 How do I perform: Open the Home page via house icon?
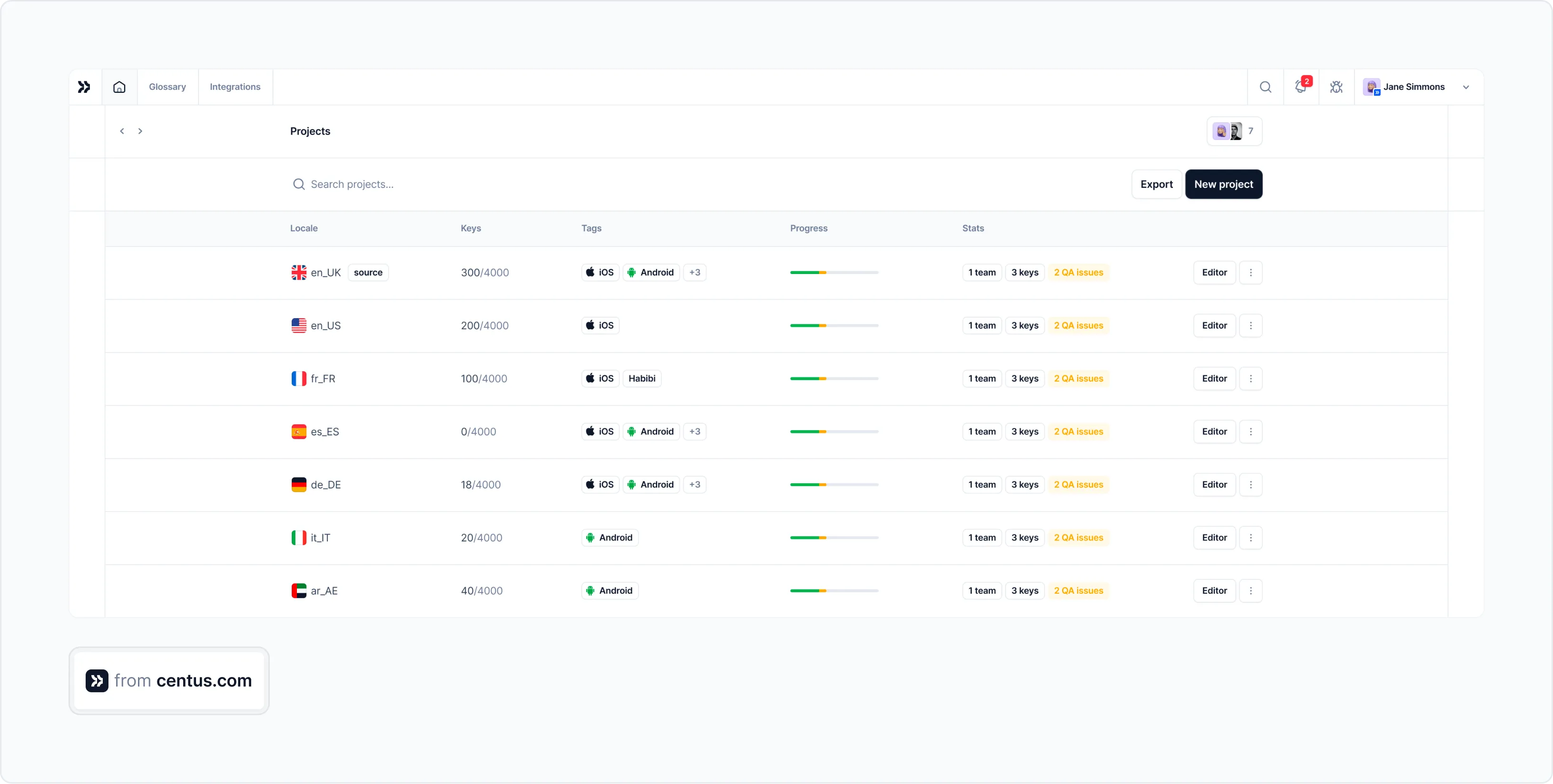point(119,86)
